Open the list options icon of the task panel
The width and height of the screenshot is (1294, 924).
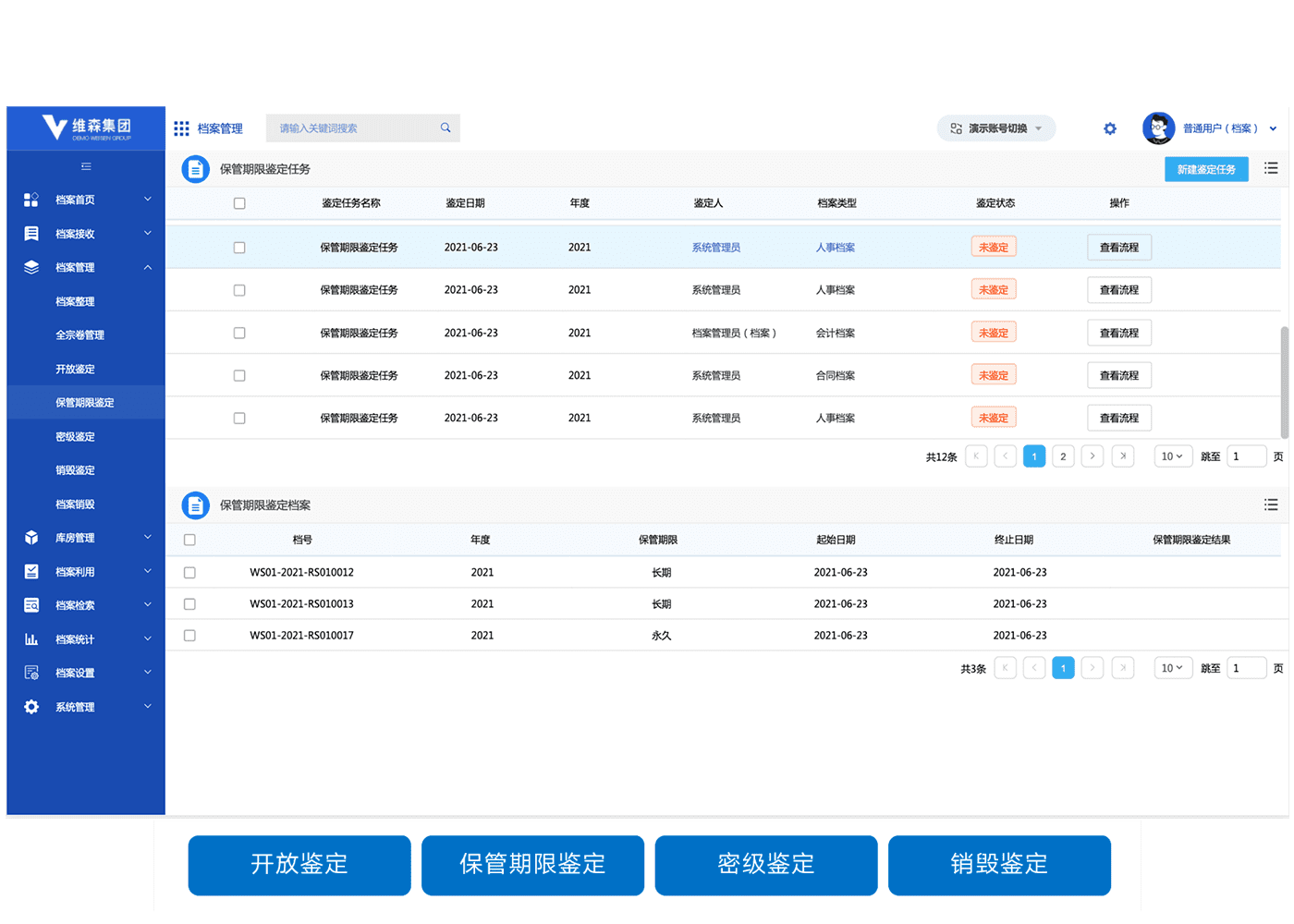(x=1271, y=168)
